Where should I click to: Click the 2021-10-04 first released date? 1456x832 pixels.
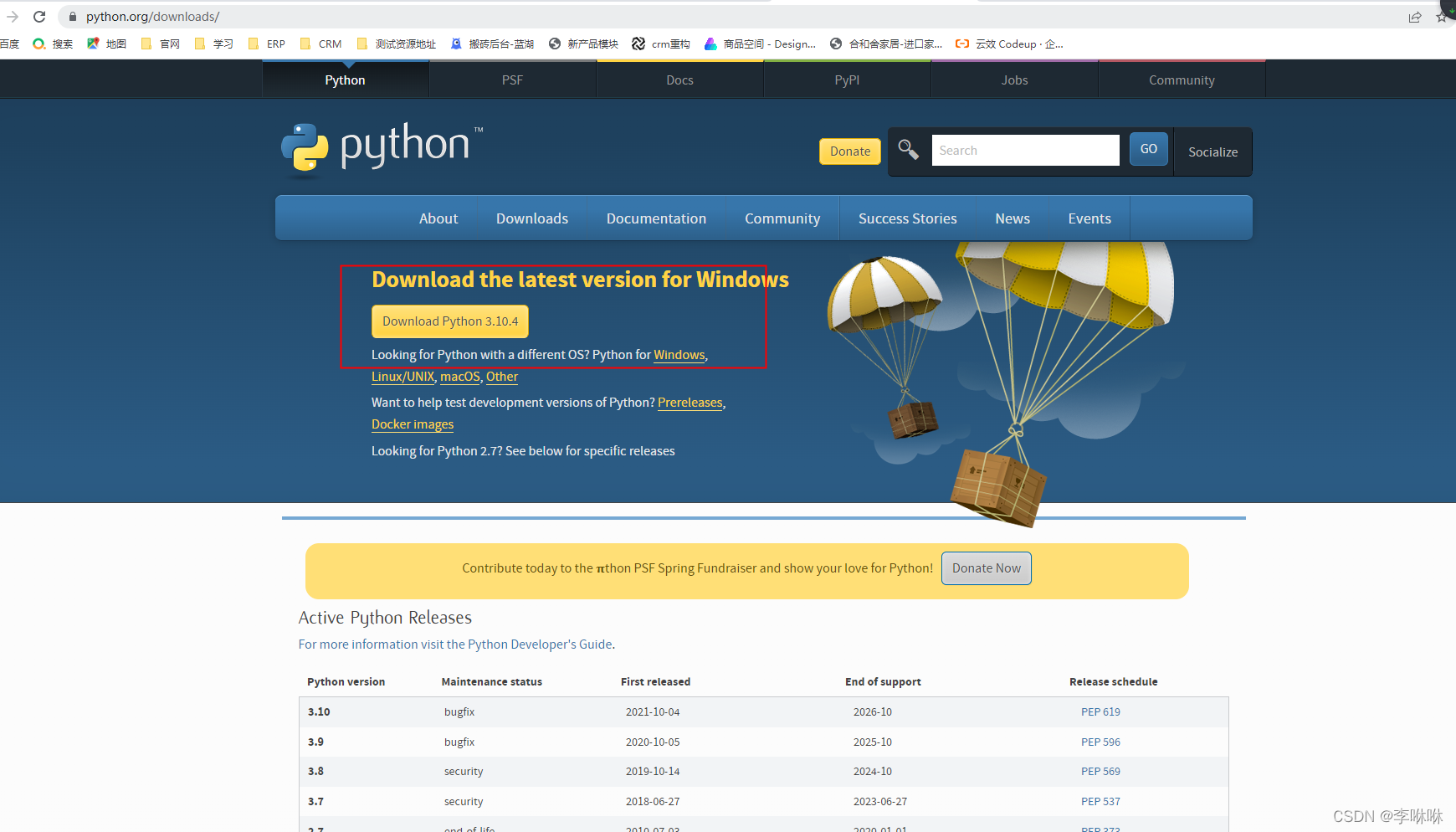653,712
